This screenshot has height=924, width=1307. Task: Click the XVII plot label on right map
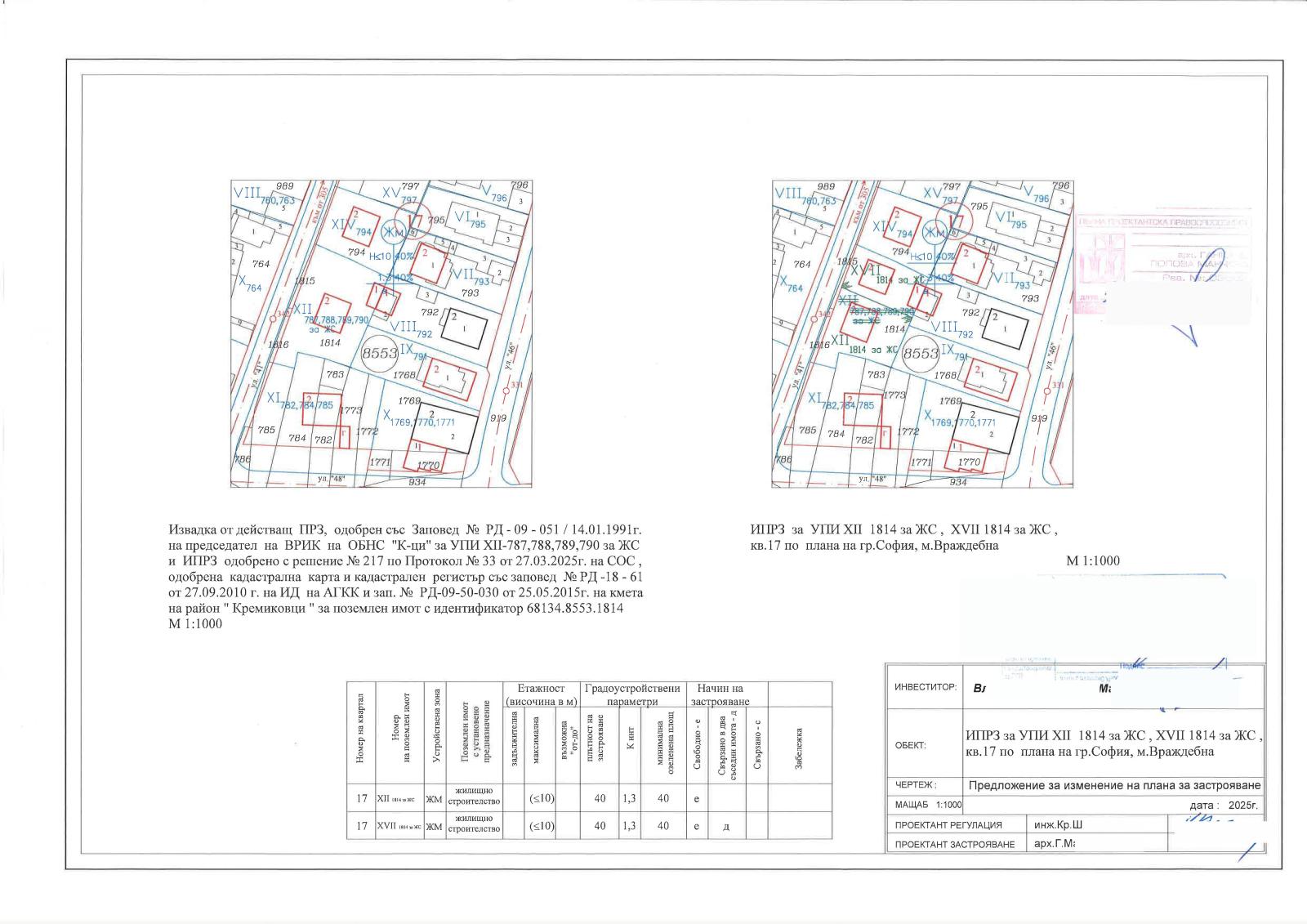866,270
